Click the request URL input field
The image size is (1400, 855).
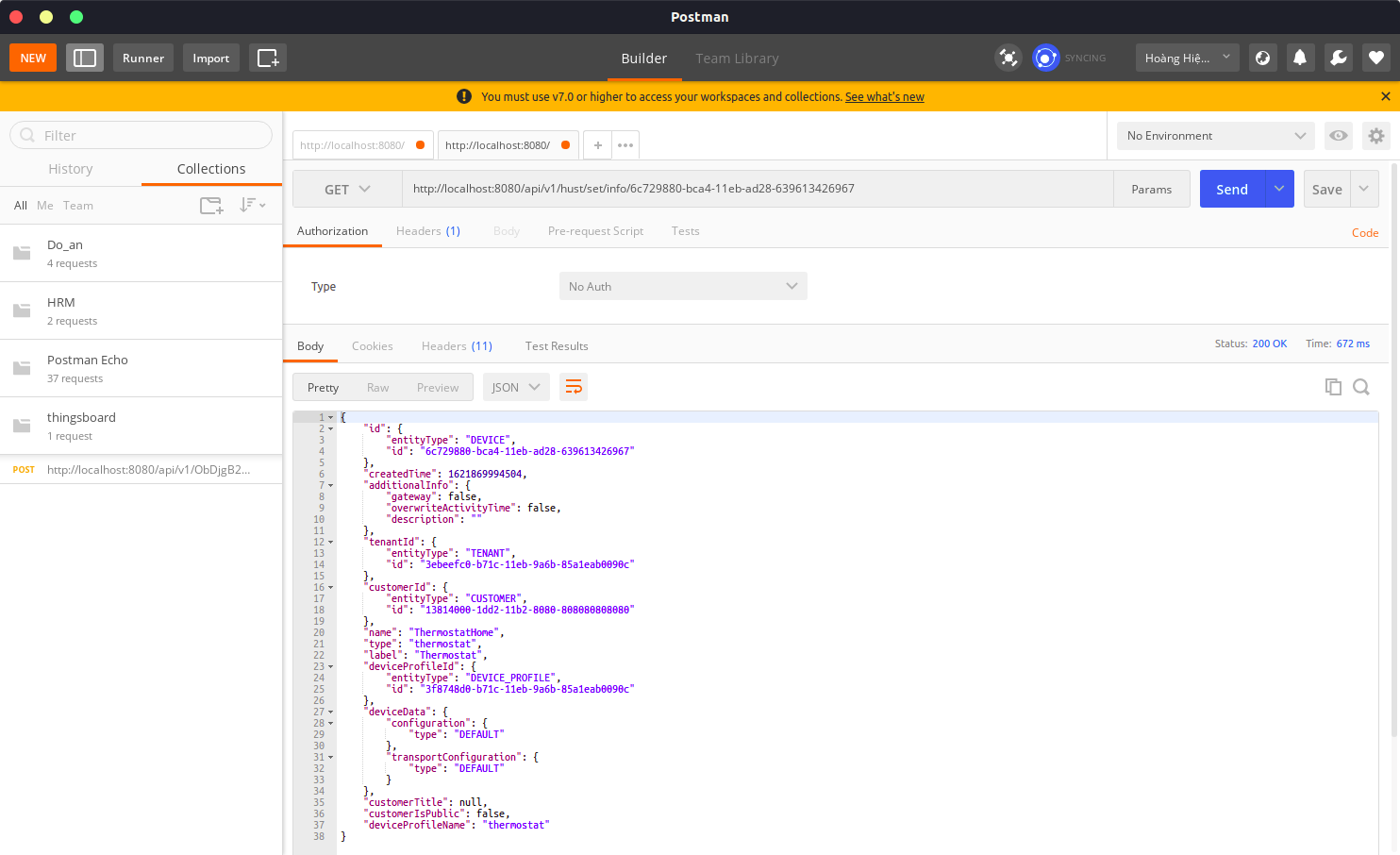coord(755,189)
